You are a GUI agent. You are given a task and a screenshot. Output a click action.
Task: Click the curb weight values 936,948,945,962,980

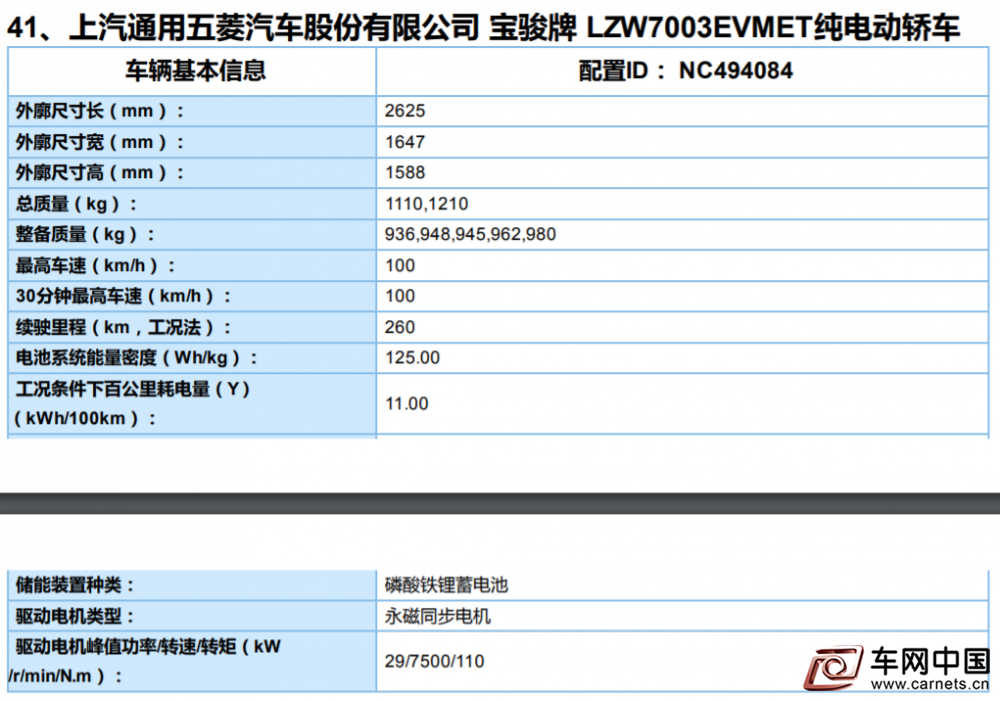(470, 235)
